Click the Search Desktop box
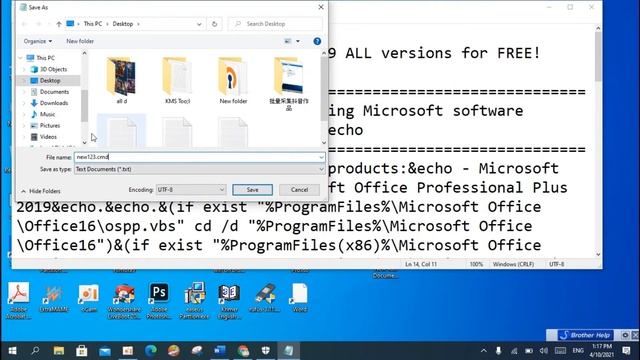 pyautogui.click(x=276, y=24)
